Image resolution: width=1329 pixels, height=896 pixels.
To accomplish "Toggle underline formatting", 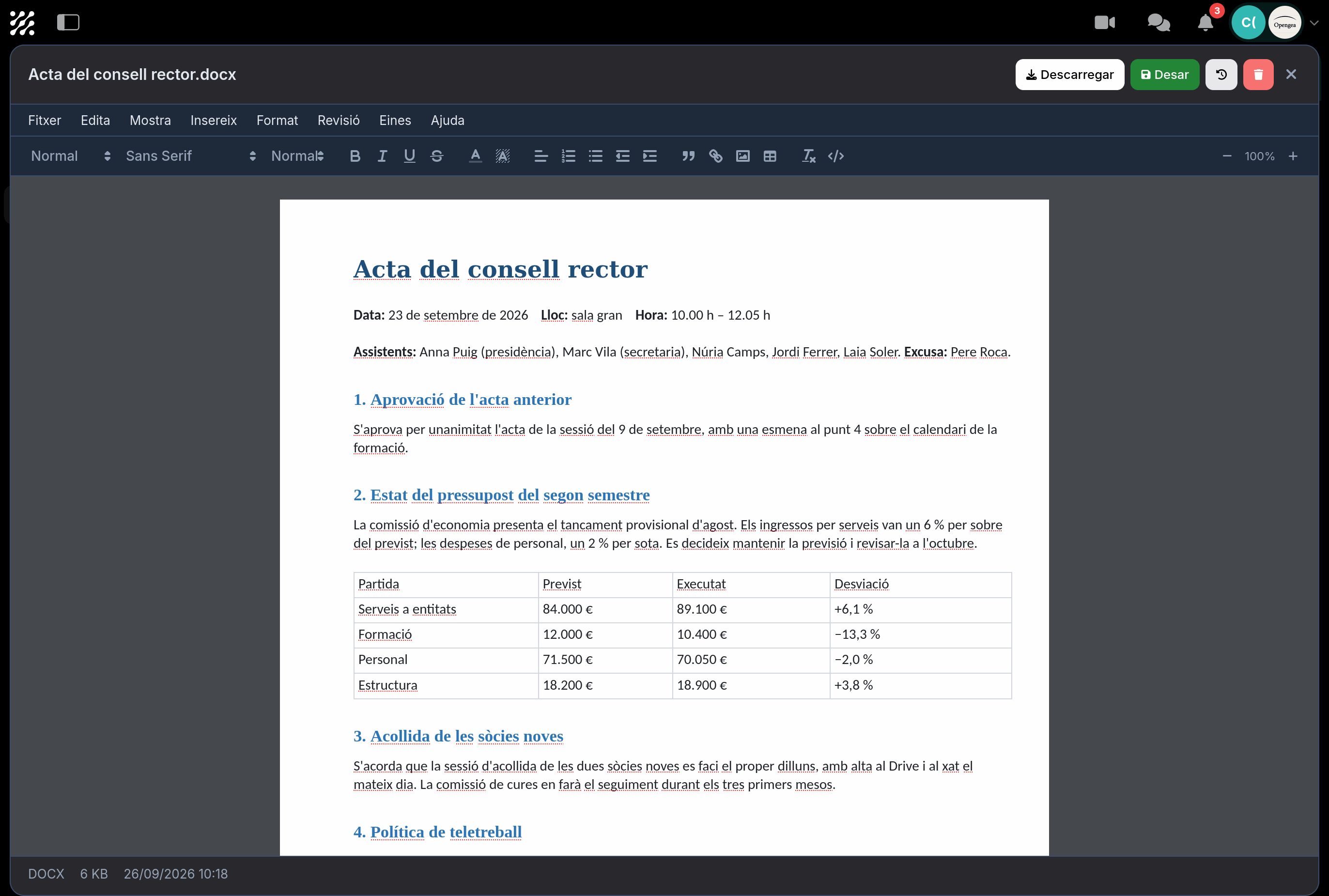I will [409, 156].
